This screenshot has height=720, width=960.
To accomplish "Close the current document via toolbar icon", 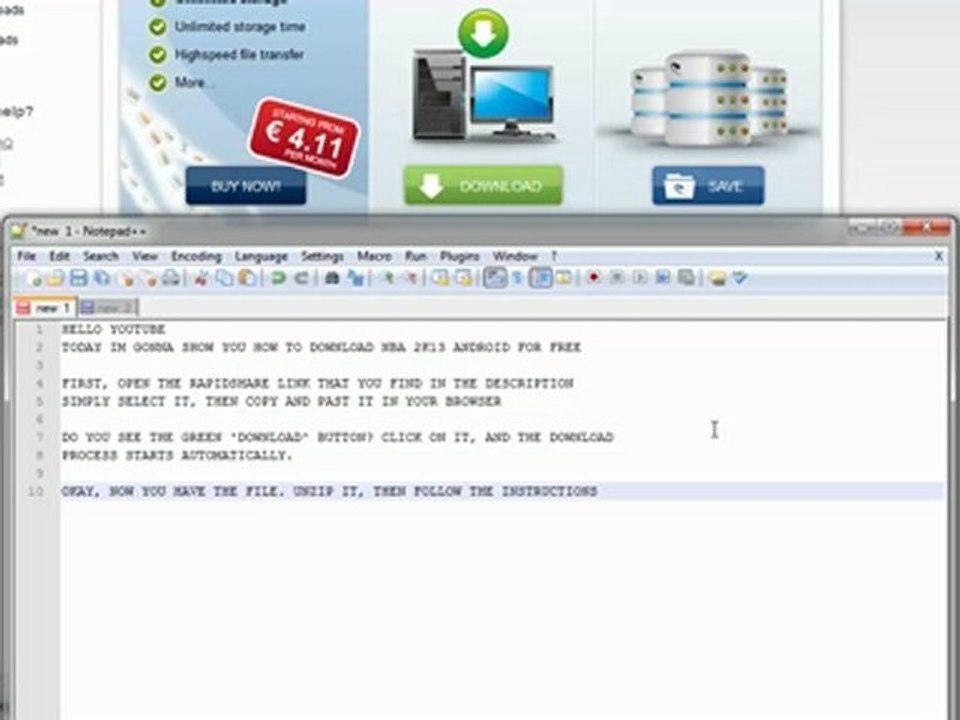I will [127, 279].
